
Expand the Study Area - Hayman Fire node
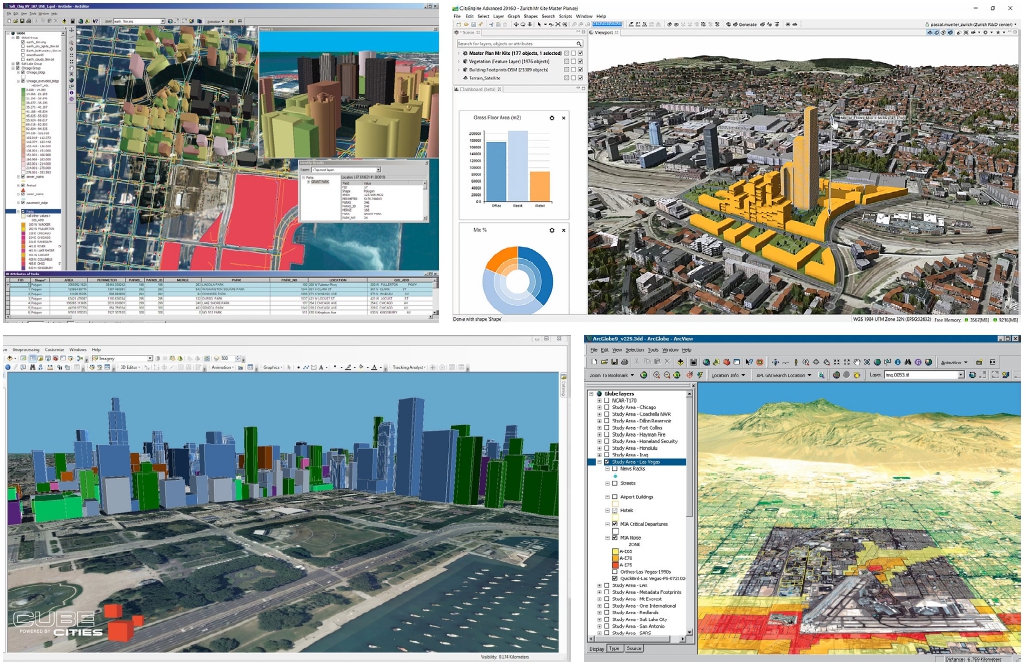599,434
